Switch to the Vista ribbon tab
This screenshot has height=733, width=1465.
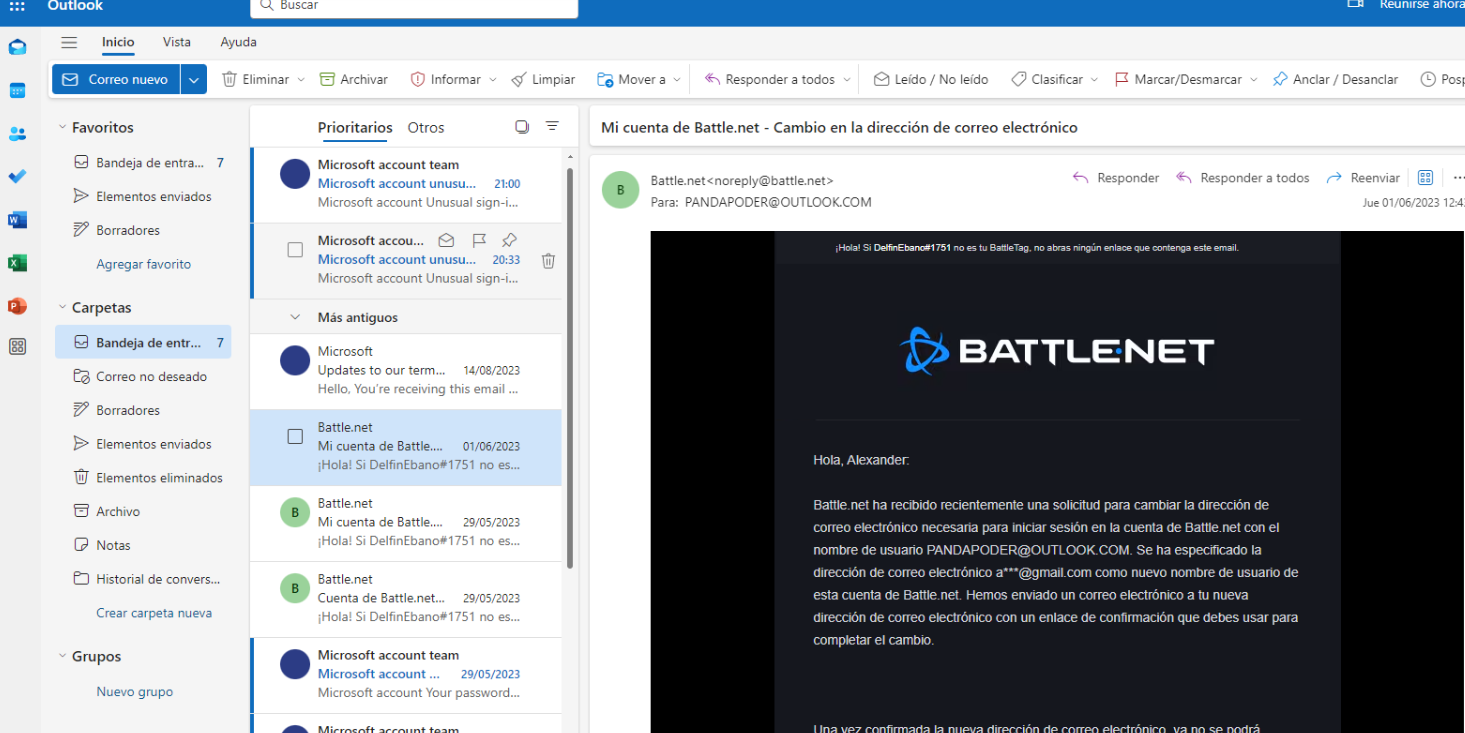click(x=177, y=42)
